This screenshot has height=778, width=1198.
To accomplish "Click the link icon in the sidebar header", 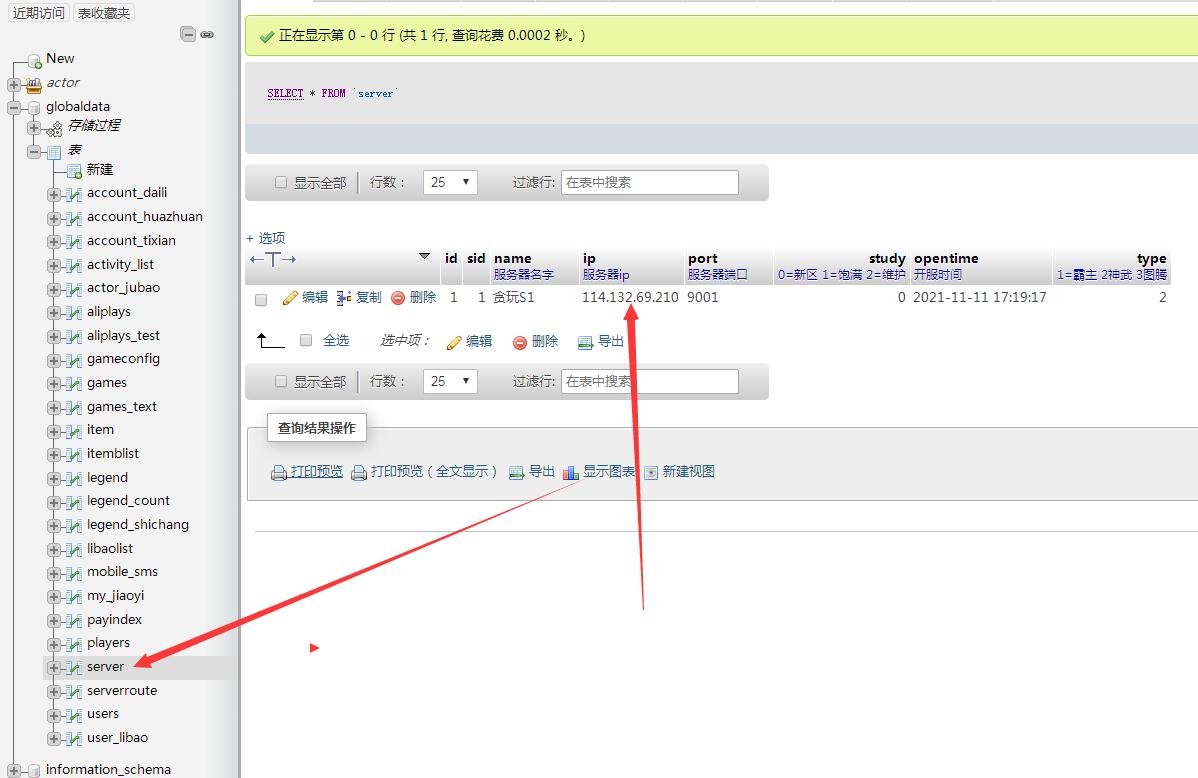I will (207, 34).
